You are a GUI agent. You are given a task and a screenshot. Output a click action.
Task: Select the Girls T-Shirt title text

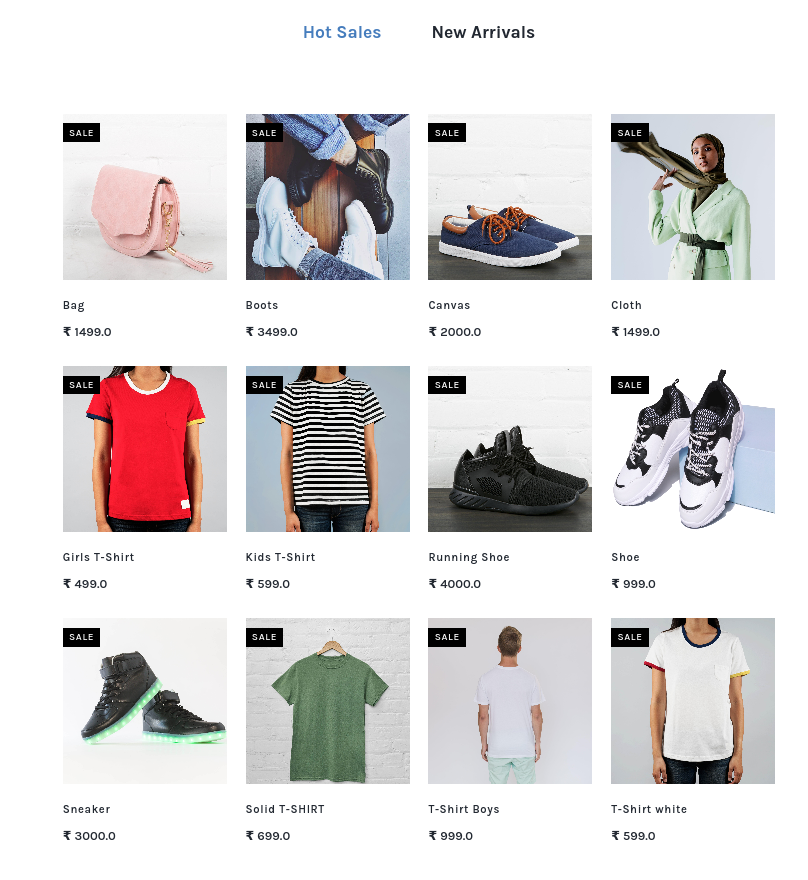[x=98, y=557]
